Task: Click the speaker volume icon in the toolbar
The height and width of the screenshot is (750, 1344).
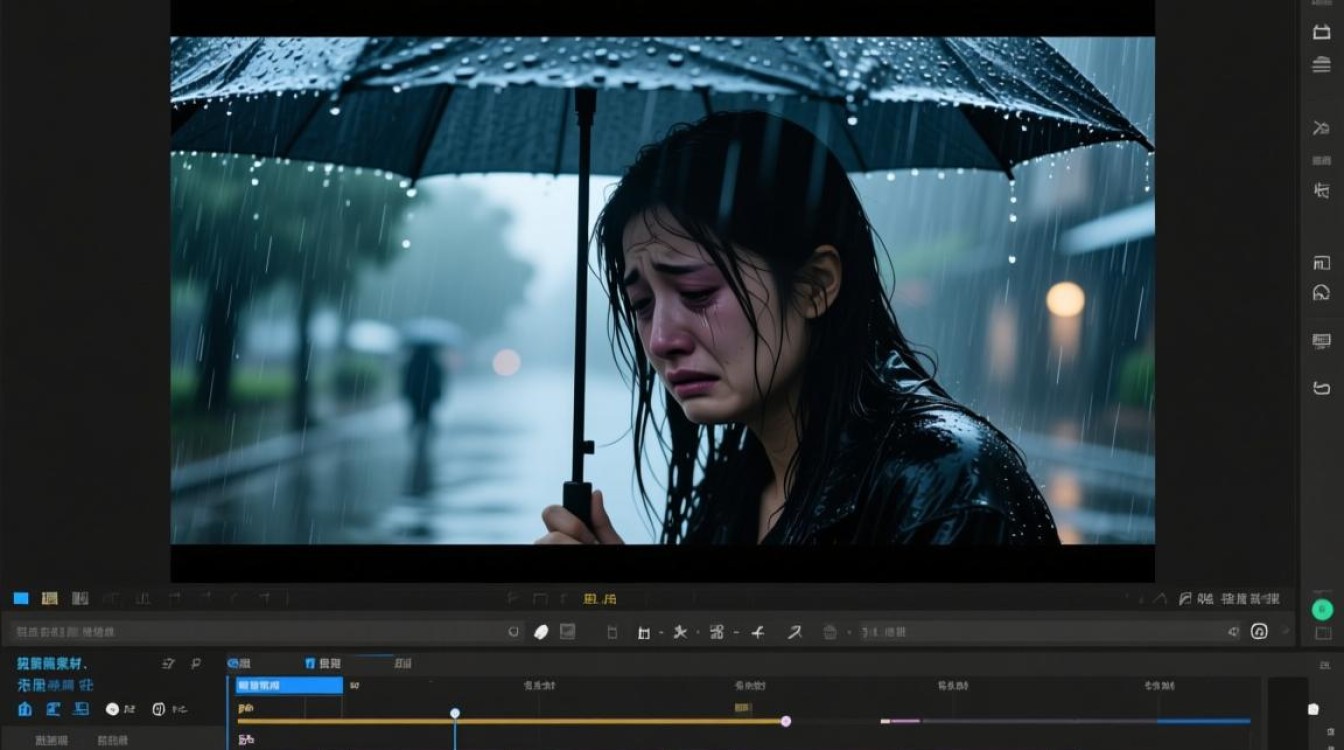Action: (1234, 632)
